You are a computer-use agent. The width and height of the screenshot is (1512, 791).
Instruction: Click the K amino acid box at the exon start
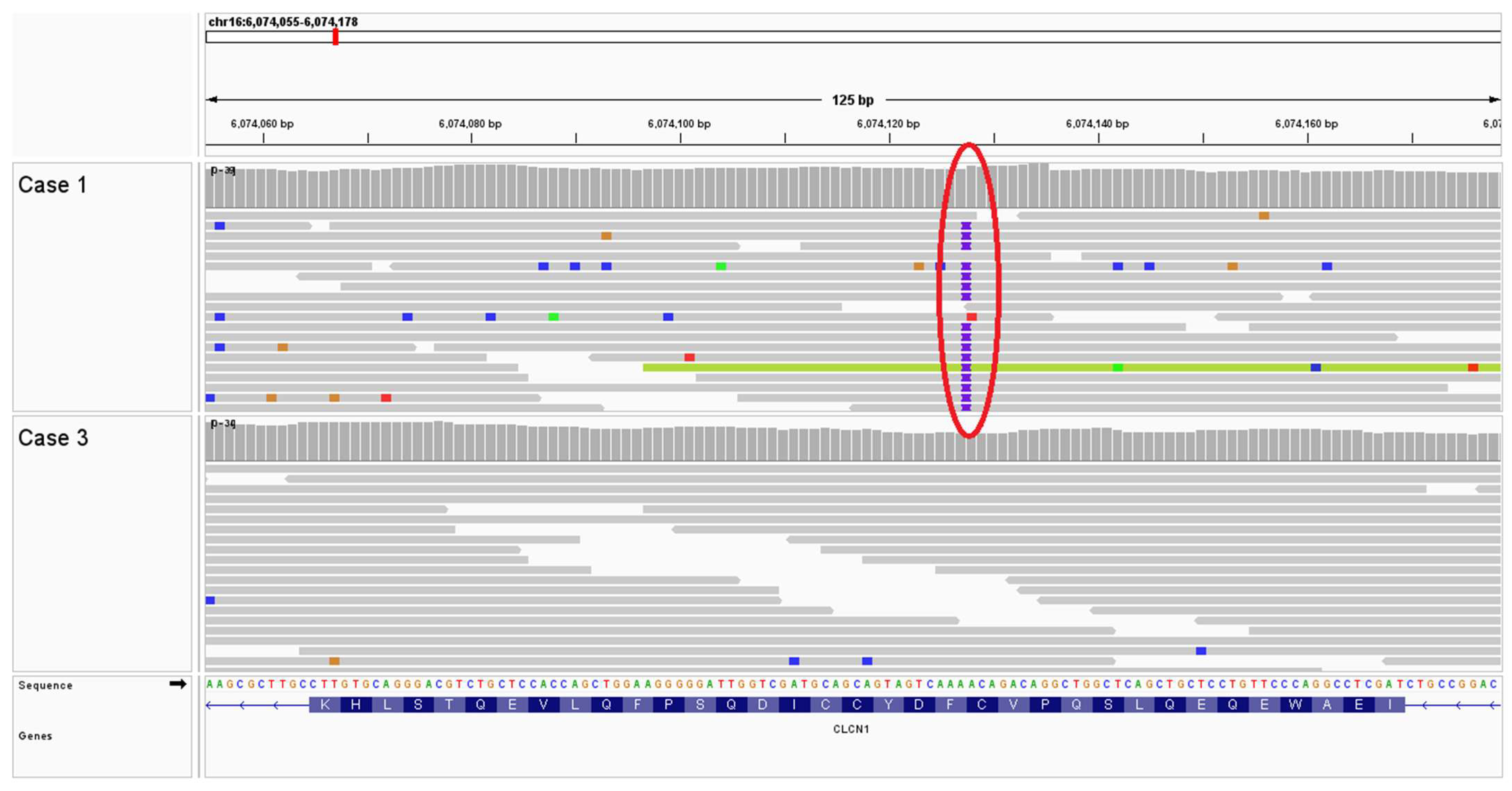tap(325, 705)
